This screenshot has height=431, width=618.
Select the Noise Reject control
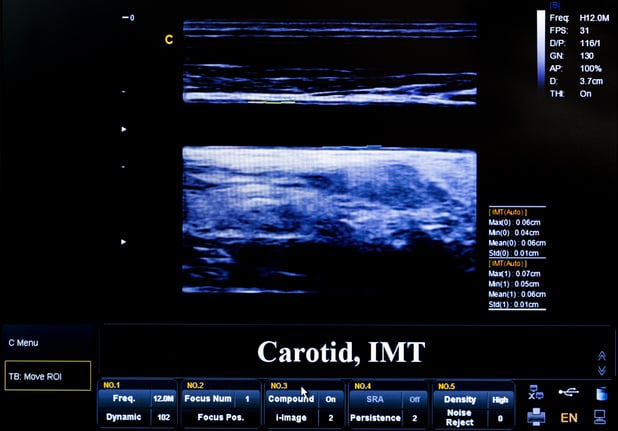(x=460, y=418)
